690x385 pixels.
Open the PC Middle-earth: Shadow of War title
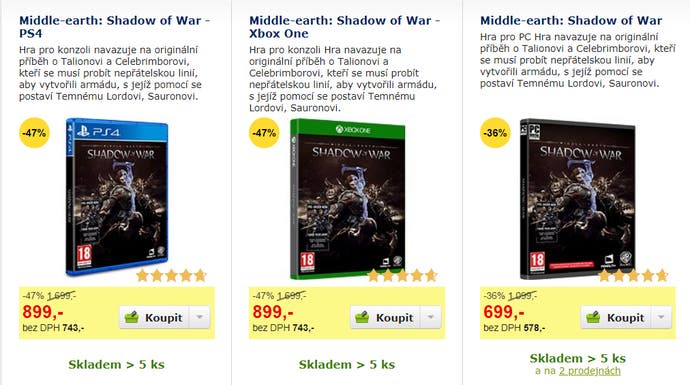571,21
